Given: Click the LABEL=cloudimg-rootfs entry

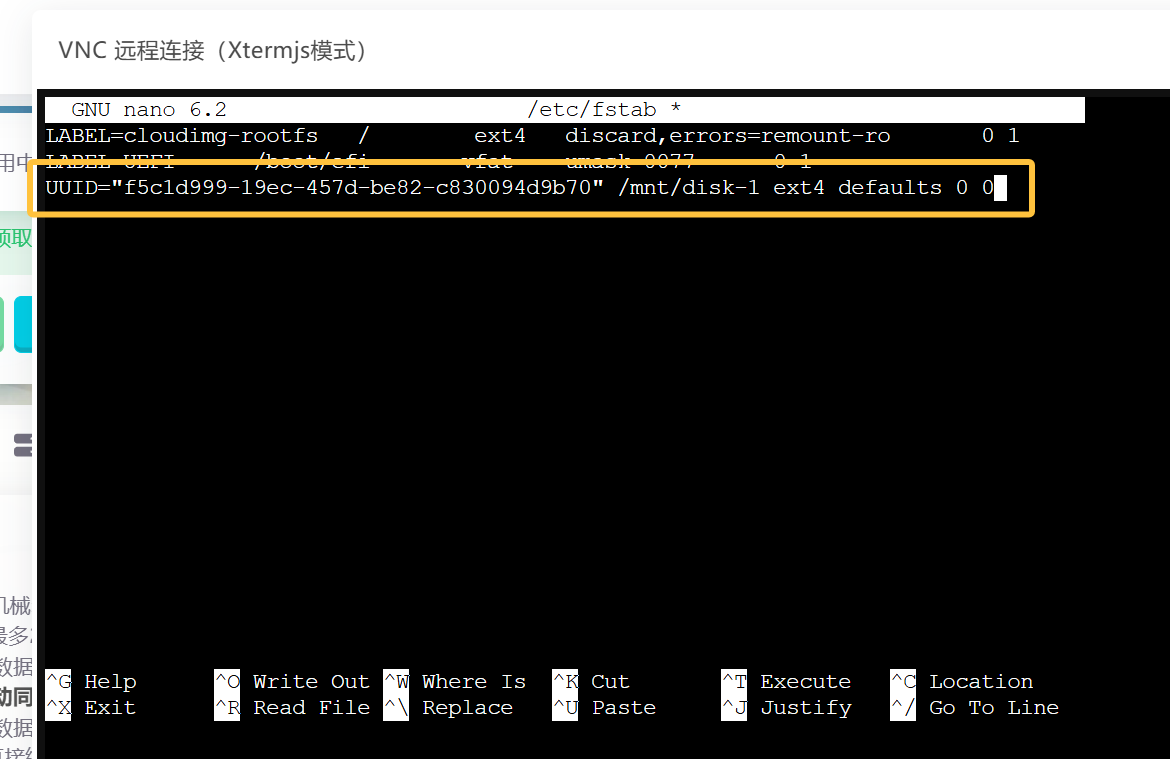Looking at the screenshot, I should click(x=182, y=136).
